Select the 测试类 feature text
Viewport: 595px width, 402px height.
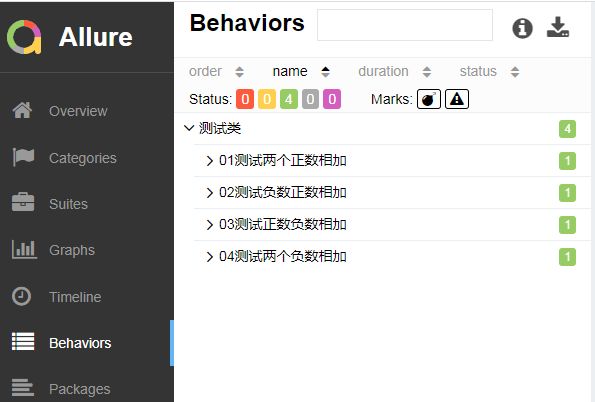click(x=220, y=128)
